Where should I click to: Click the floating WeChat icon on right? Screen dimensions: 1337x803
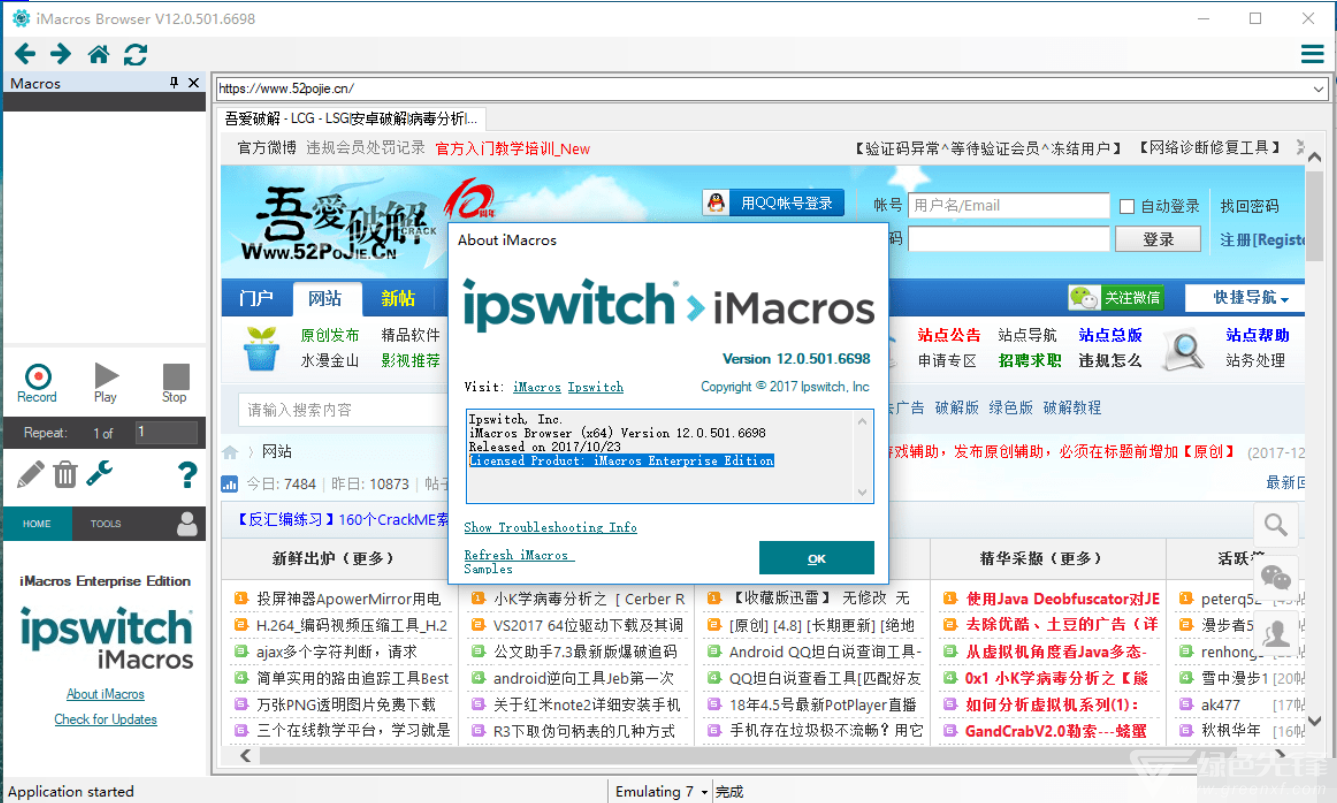1275,577
